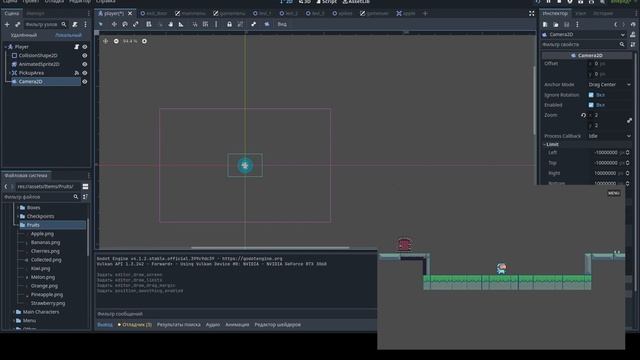
Task: Open the Вид viewport menu
Action: click(282, 24)
